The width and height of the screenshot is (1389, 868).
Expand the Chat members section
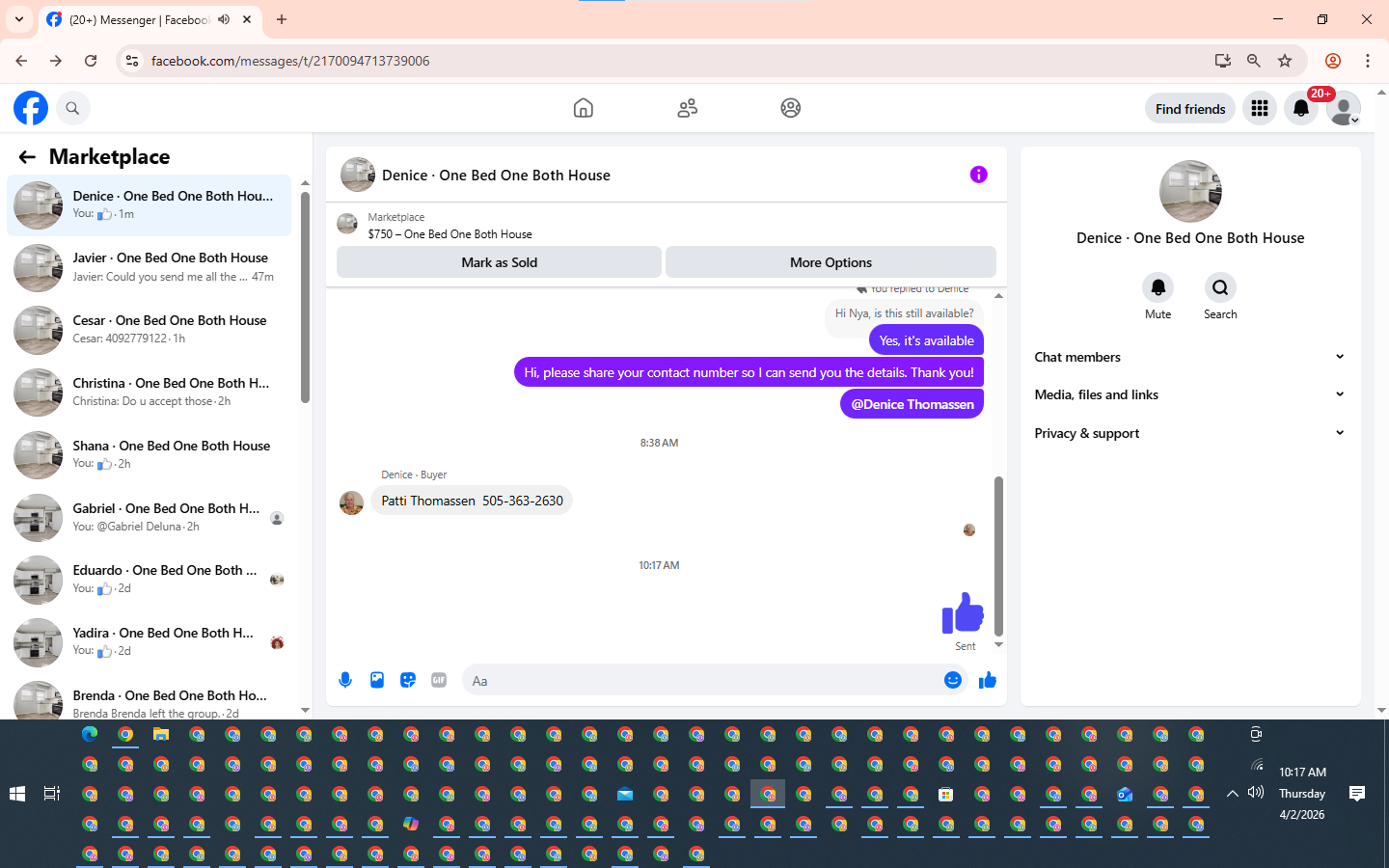click(x=1189, y=357)
